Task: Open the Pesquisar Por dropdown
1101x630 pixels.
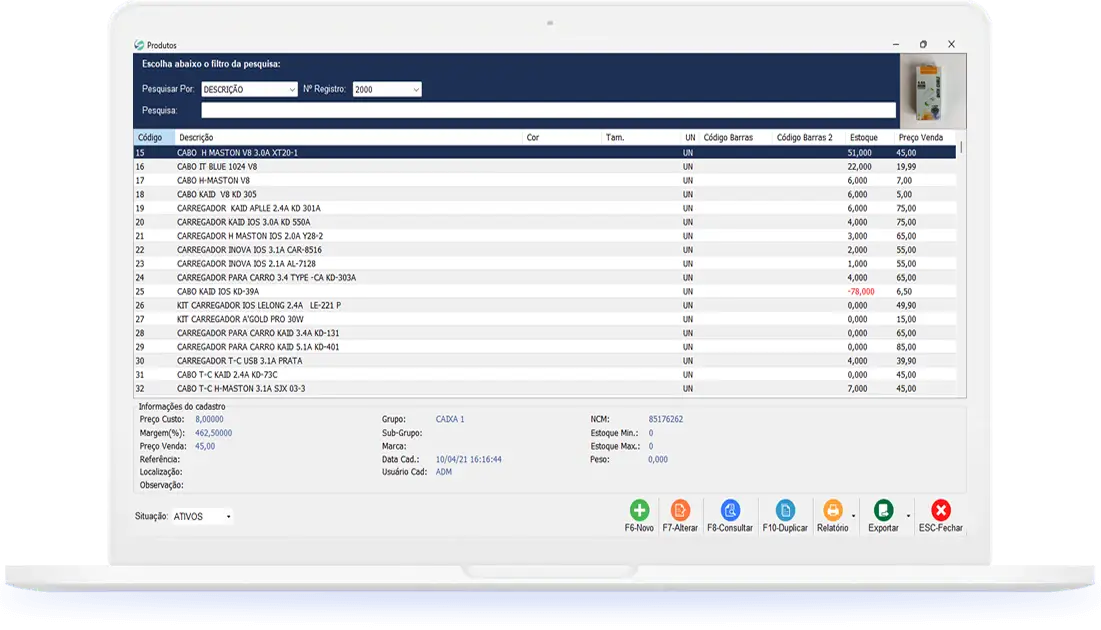Action: pyautogui.click(x=250, y=89)
